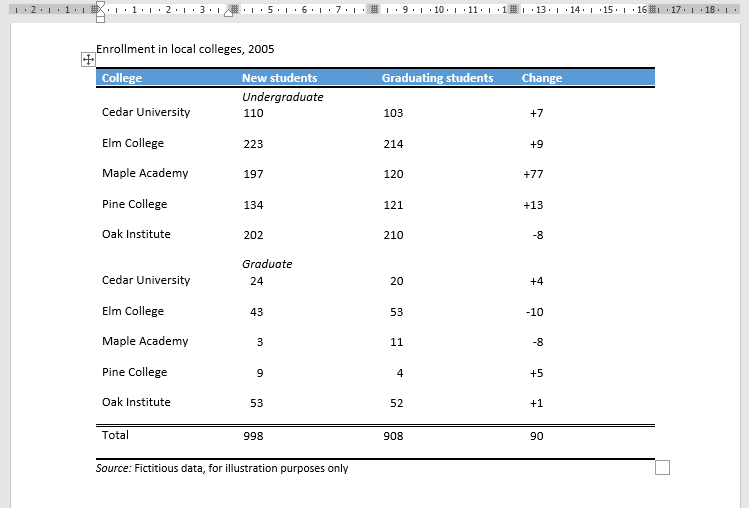Click 'Elm College' in the row with 43
Screen dimensions: 749x508
[133, 311]
